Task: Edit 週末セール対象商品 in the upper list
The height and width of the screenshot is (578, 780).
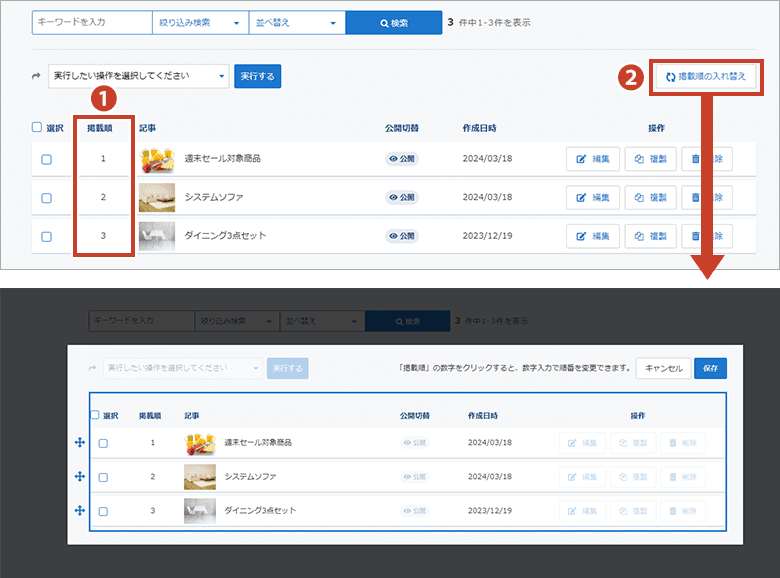Action: pyautogui.click(x=593, y=159)
